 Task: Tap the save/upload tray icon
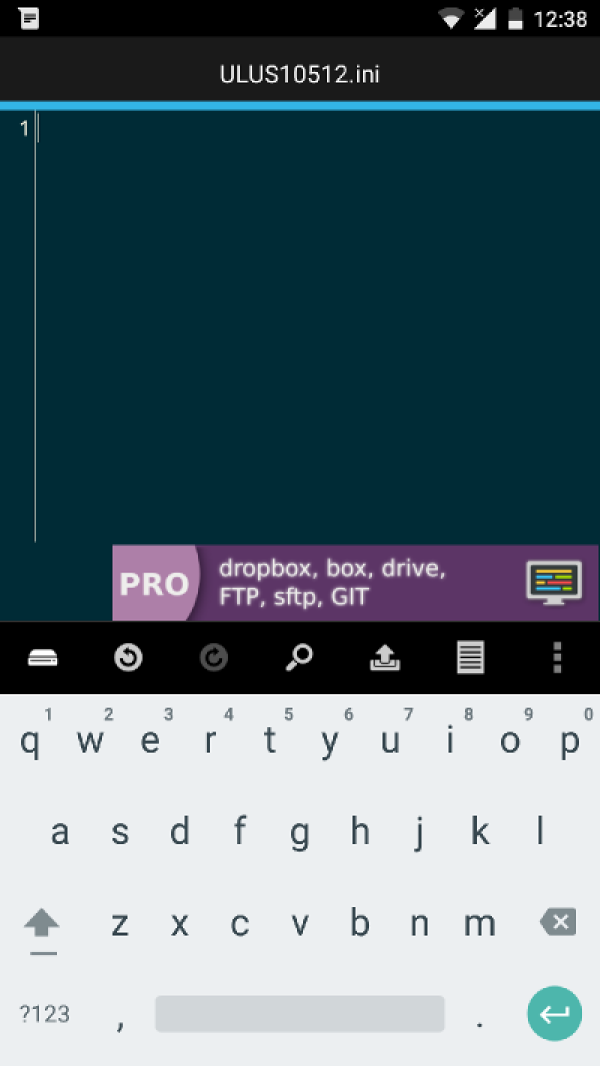(x=385, y=657)
